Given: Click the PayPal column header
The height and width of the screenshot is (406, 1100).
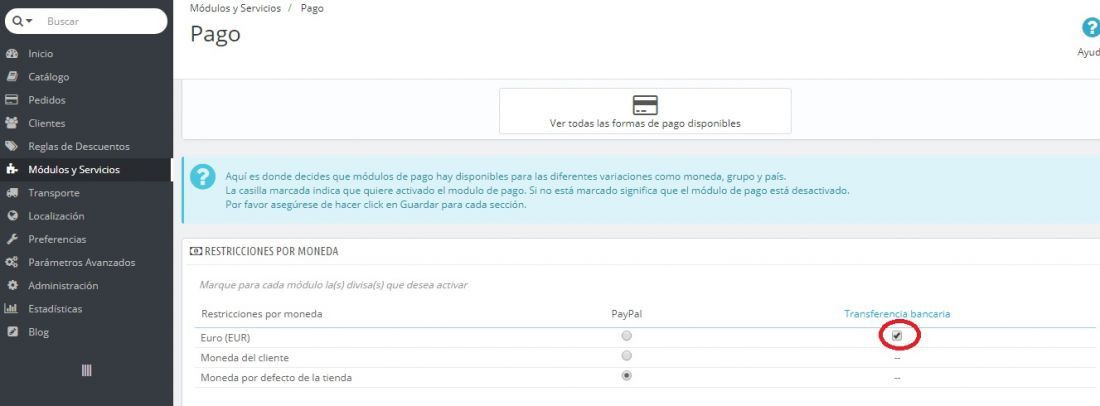Looking at the screenshot, I should coord(626,313).
